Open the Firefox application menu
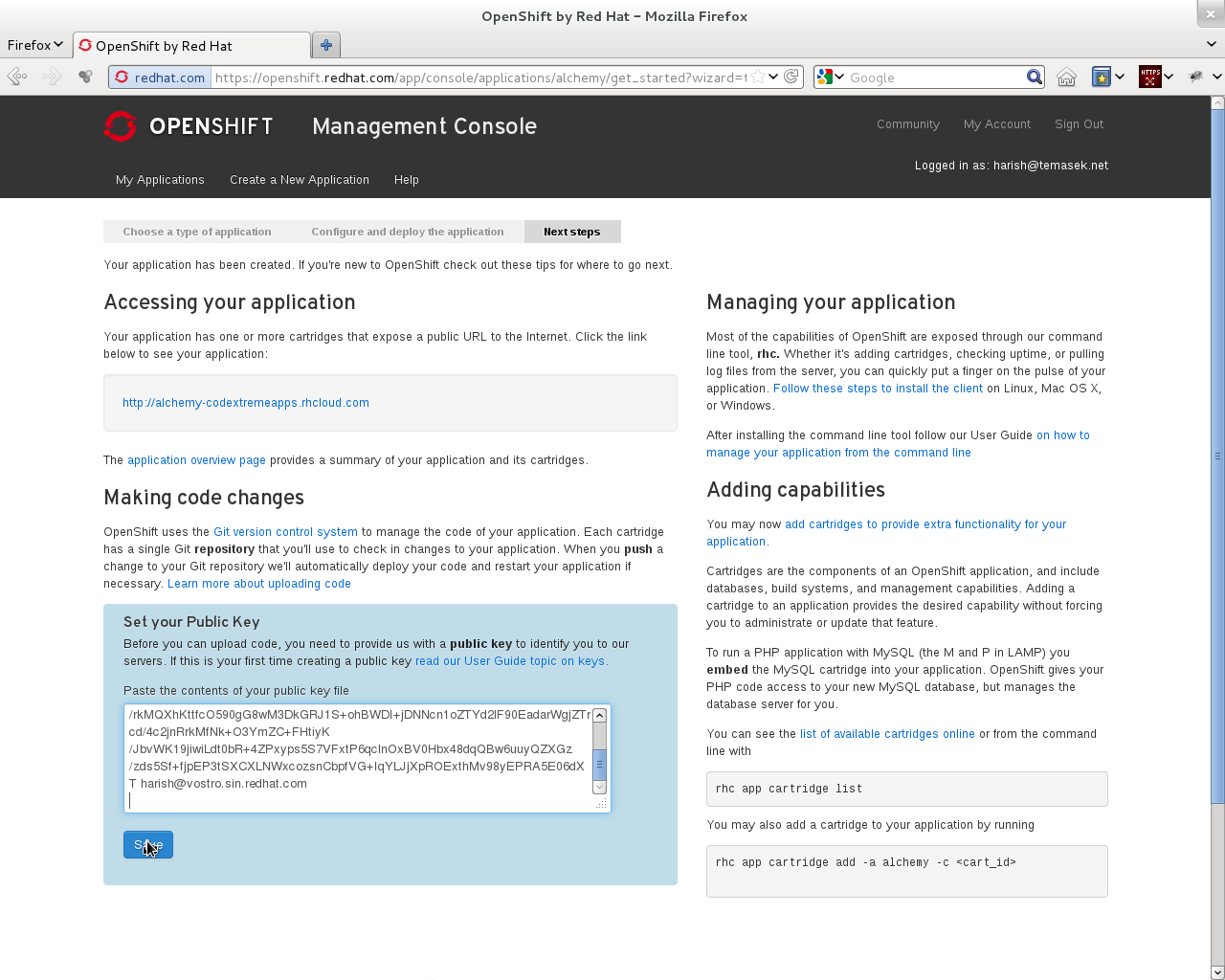This screenshot has width=1225, height=980. click(x=34, y=45)
